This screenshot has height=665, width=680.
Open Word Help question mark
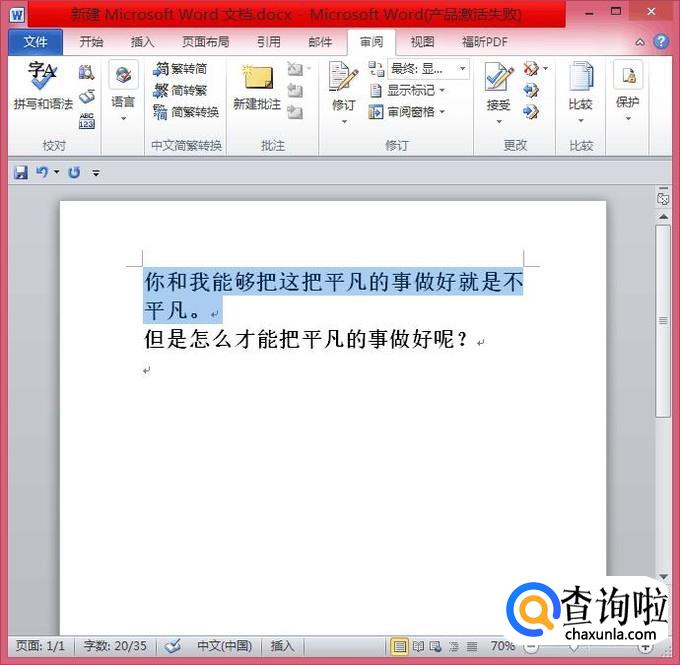point(661,42)
